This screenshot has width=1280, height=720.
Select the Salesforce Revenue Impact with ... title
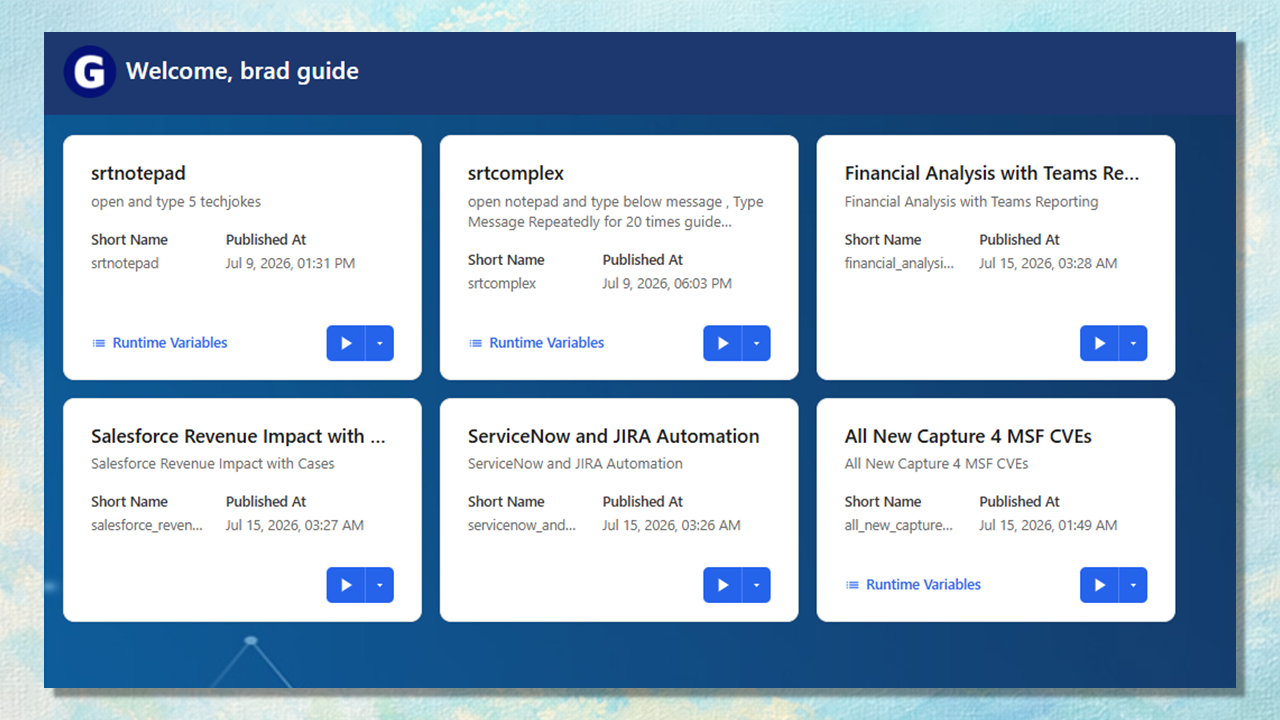pyautogui.click(x=238, y=436)
